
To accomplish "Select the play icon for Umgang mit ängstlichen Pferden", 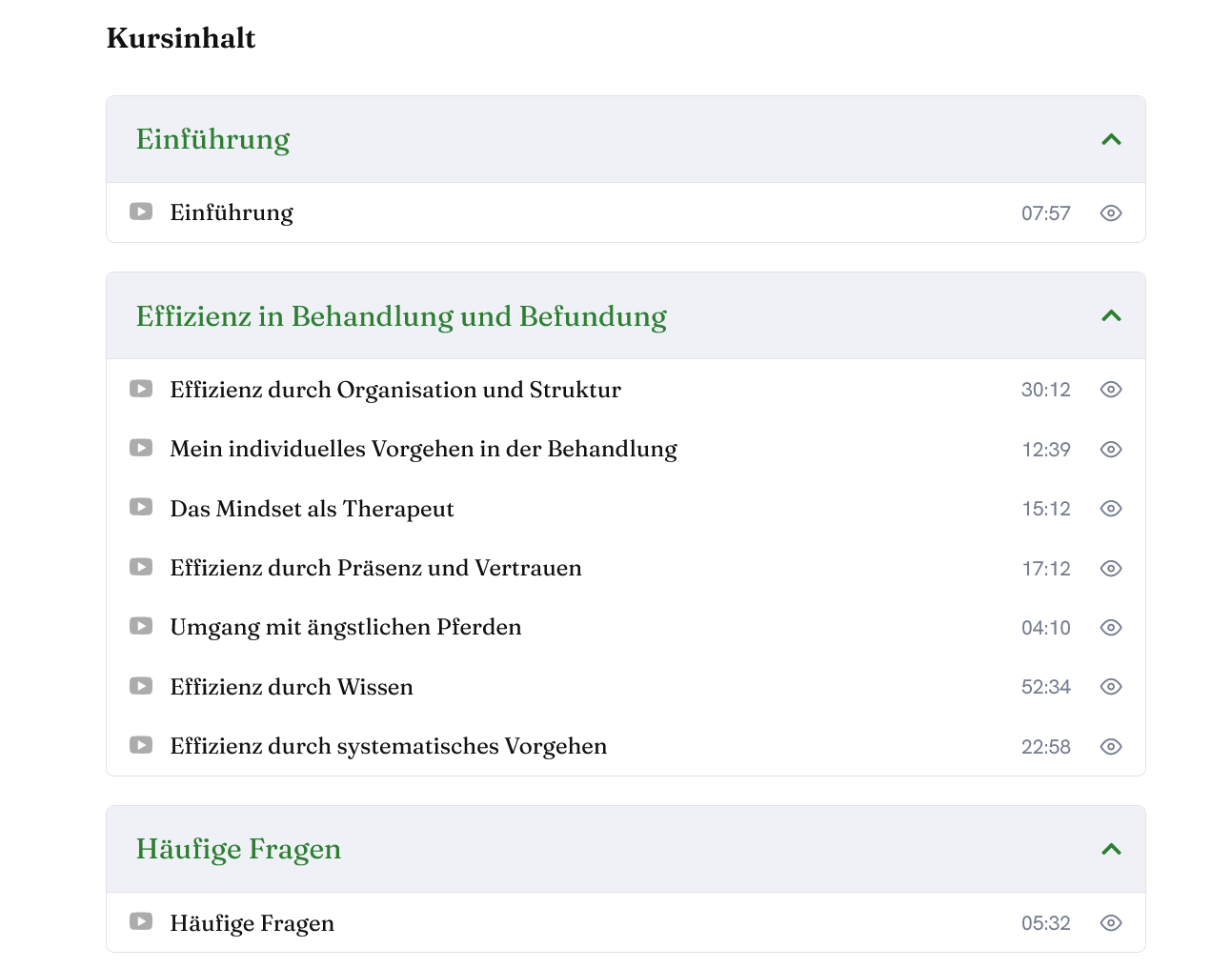I will (141, 626).
